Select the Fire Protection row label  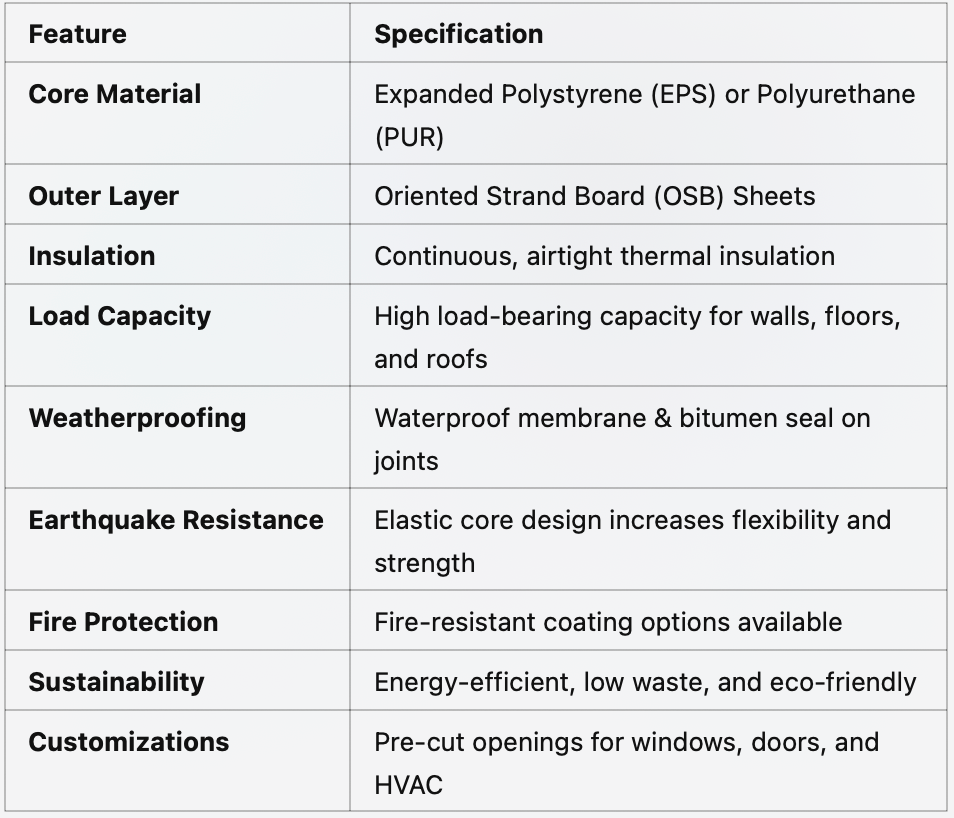(x=123, y=622)
